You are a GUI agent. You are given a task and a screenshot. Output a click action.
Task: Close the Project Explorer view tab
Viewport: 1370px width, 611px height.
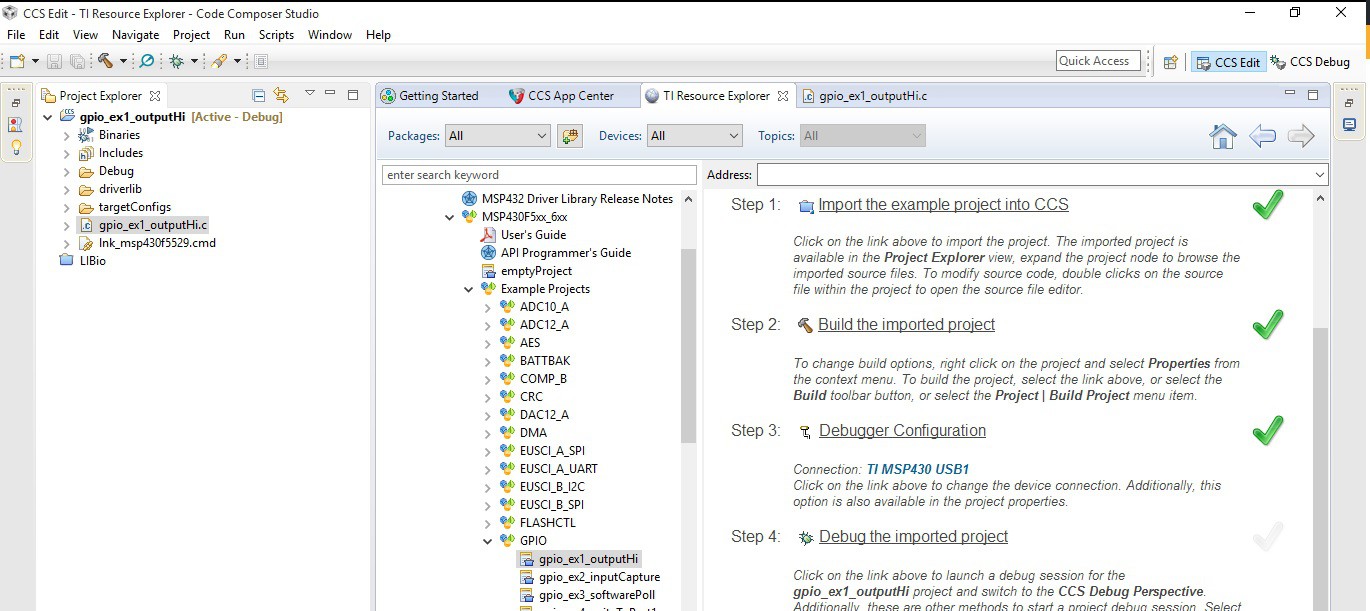pyautogui.click(x=155, y=96)
